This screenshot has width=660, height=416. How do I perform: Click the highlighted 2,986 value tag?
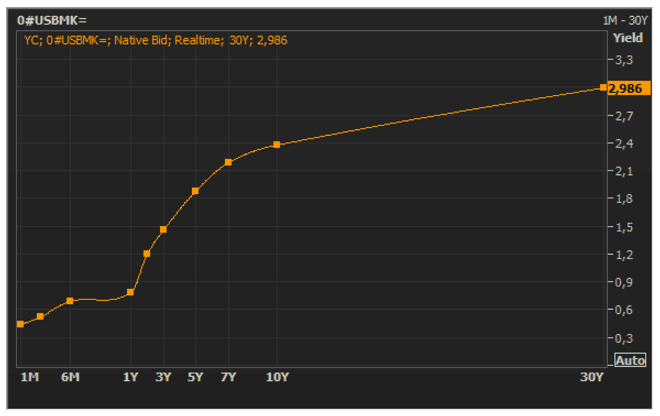coord(629,88)
